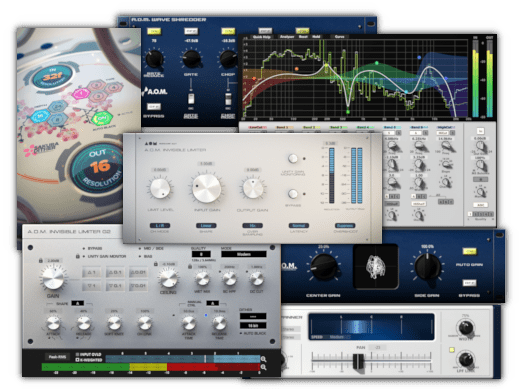Toggle Unity Gain Monitor on Invisible Limiter G2

click(104, 256)
